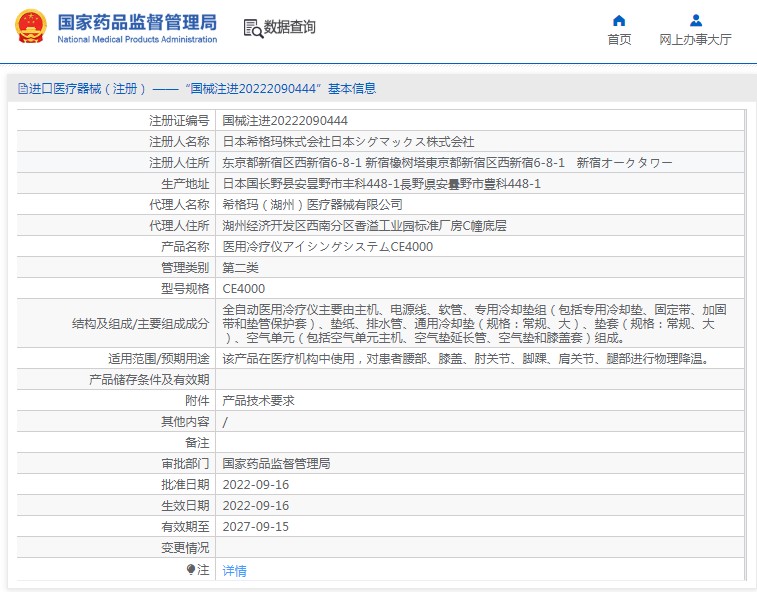Select expiry date 2027-09-15
Screen dimensions: 757x592
click(255, 527)
